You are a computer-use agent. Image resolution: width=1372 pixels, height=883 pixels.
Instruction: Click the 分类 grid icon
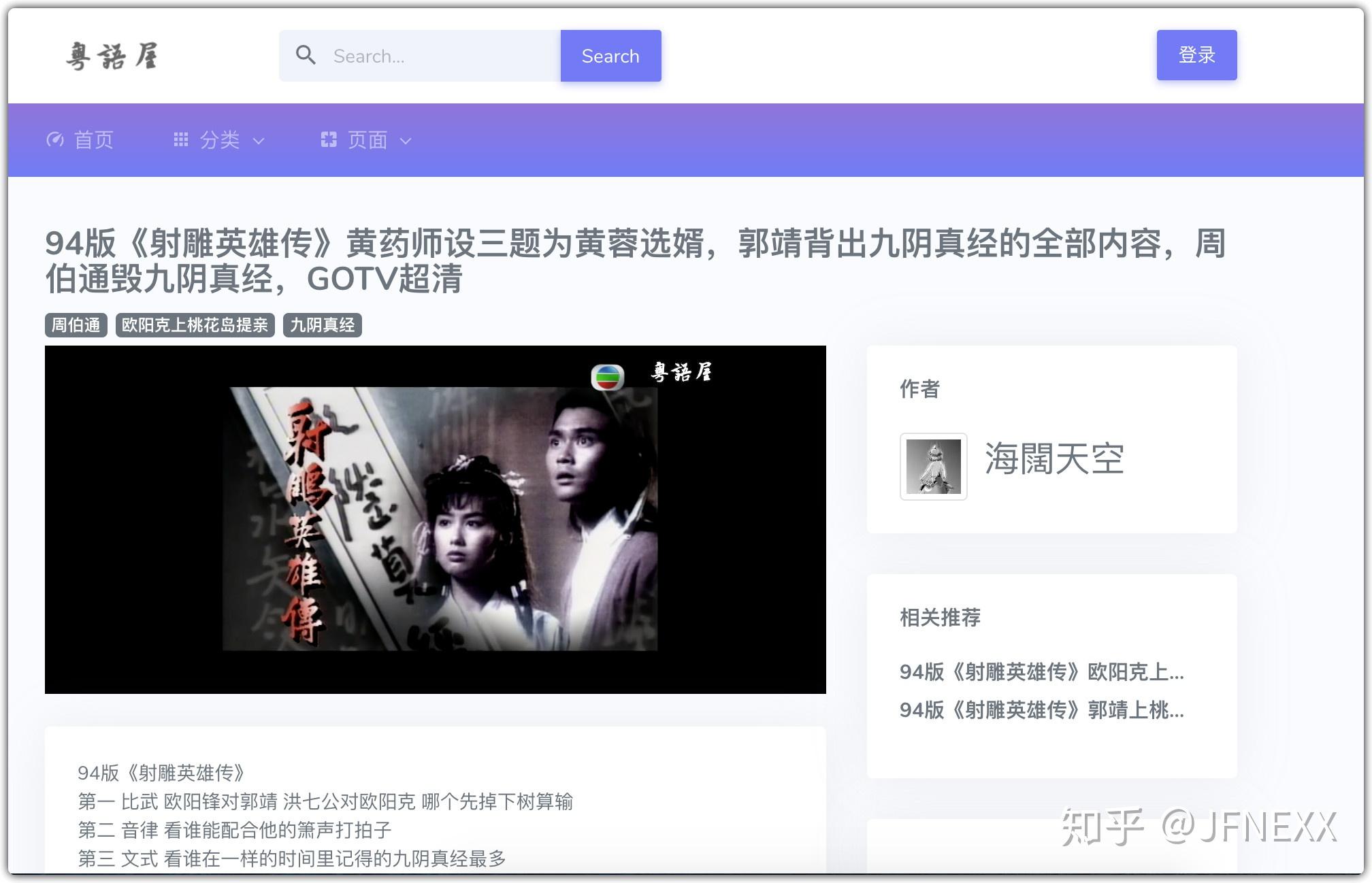[x=180, y=139]
